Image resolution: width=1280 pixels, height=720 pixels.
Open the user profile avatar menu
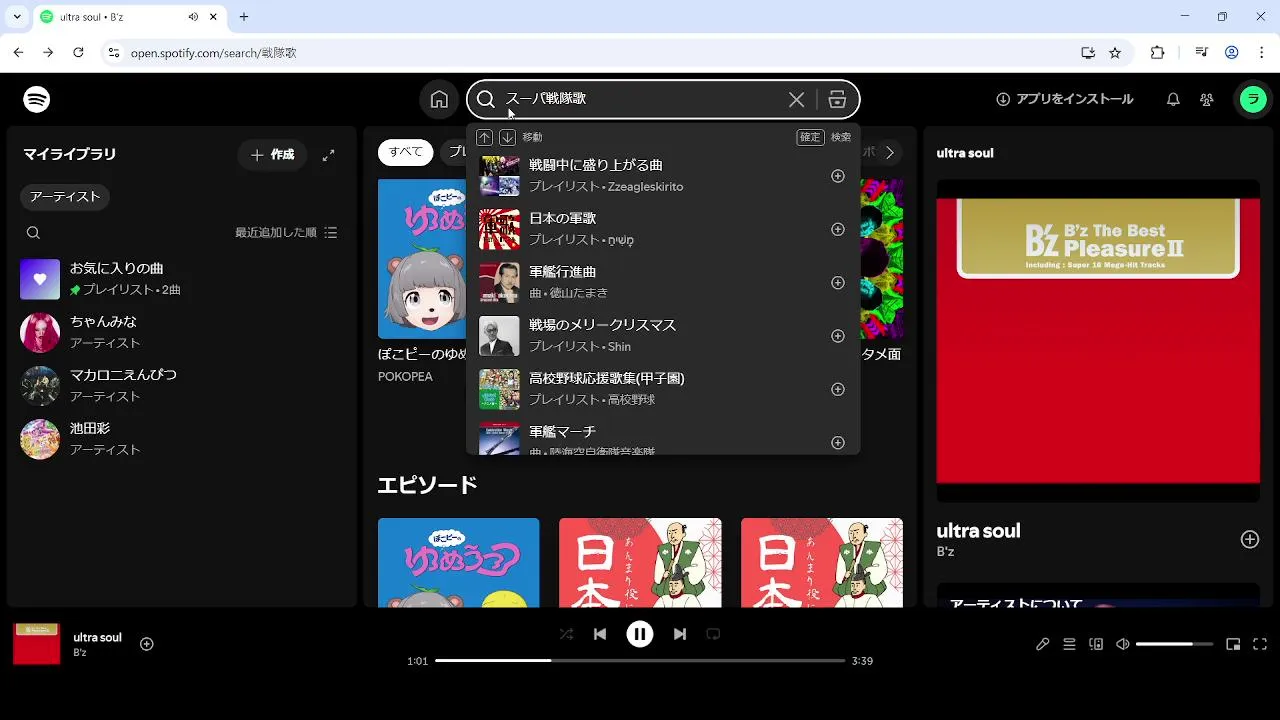(x=1253, y=99)
